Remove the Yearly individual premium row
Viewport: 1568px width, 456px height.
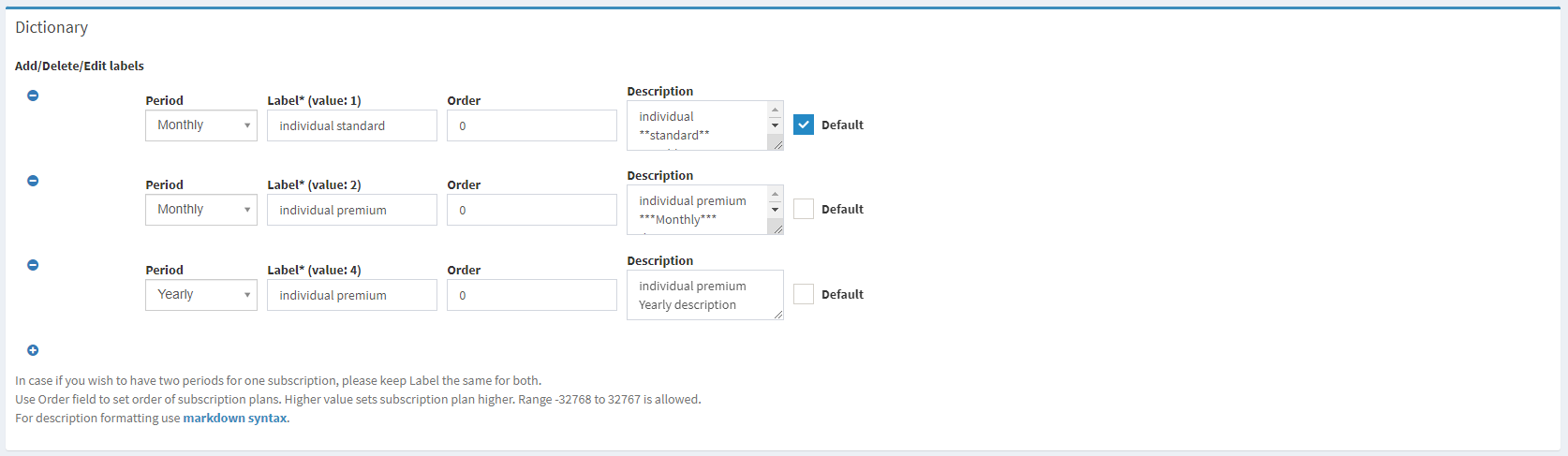click(33, 265)
